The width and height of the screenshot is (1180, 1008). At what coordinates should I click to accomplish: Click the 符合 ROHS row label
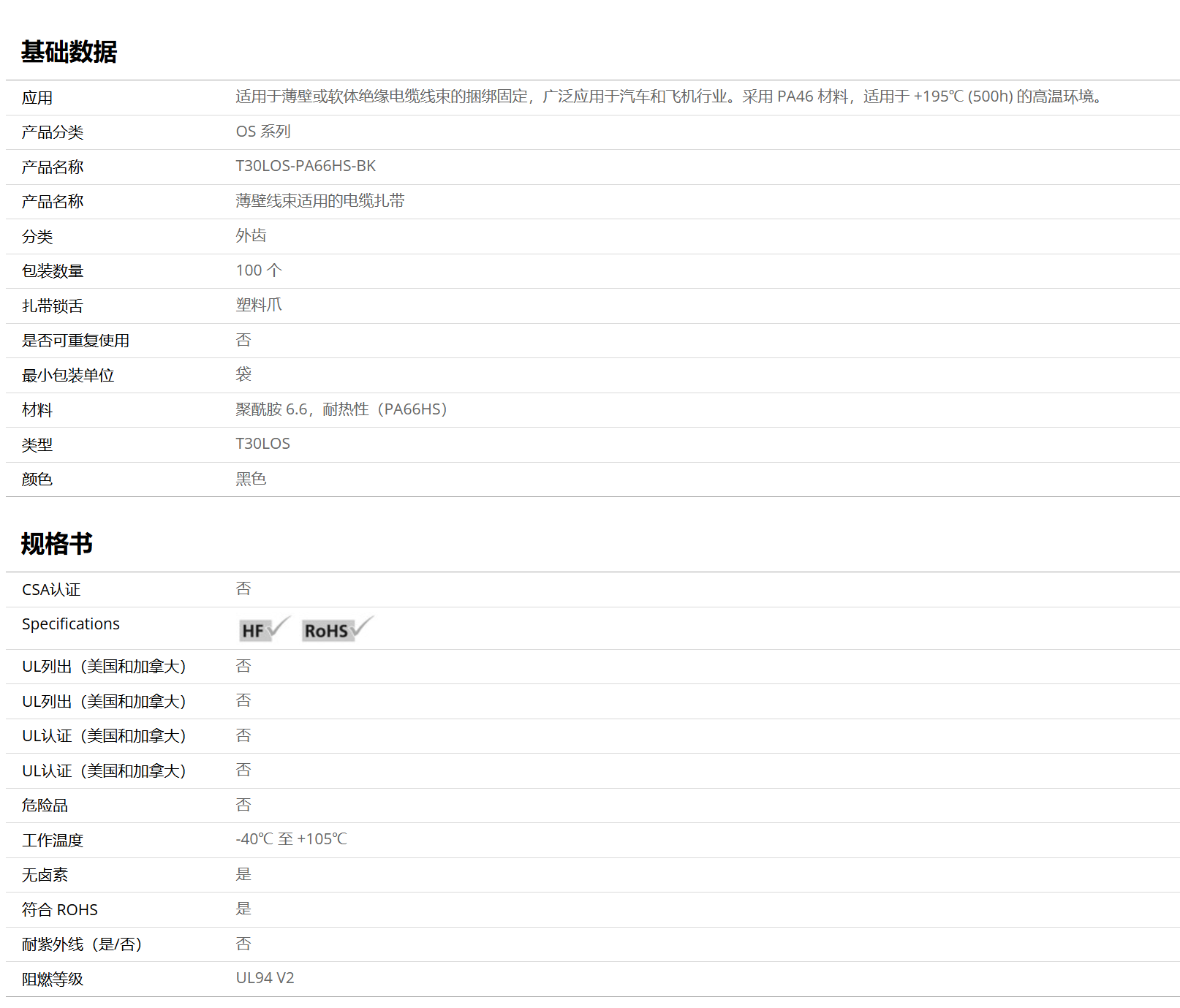tap(60, 910)
